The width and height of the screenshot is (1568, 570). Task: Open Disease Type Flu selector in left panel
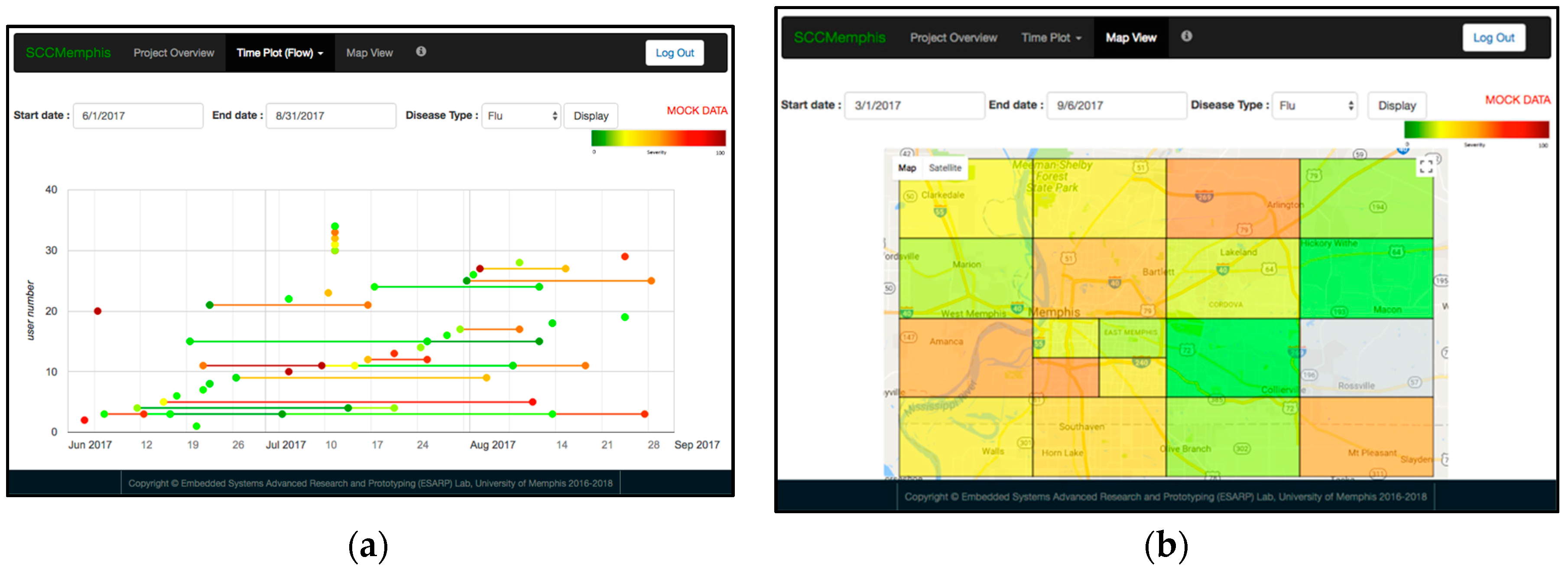click(x=522, y=116)
